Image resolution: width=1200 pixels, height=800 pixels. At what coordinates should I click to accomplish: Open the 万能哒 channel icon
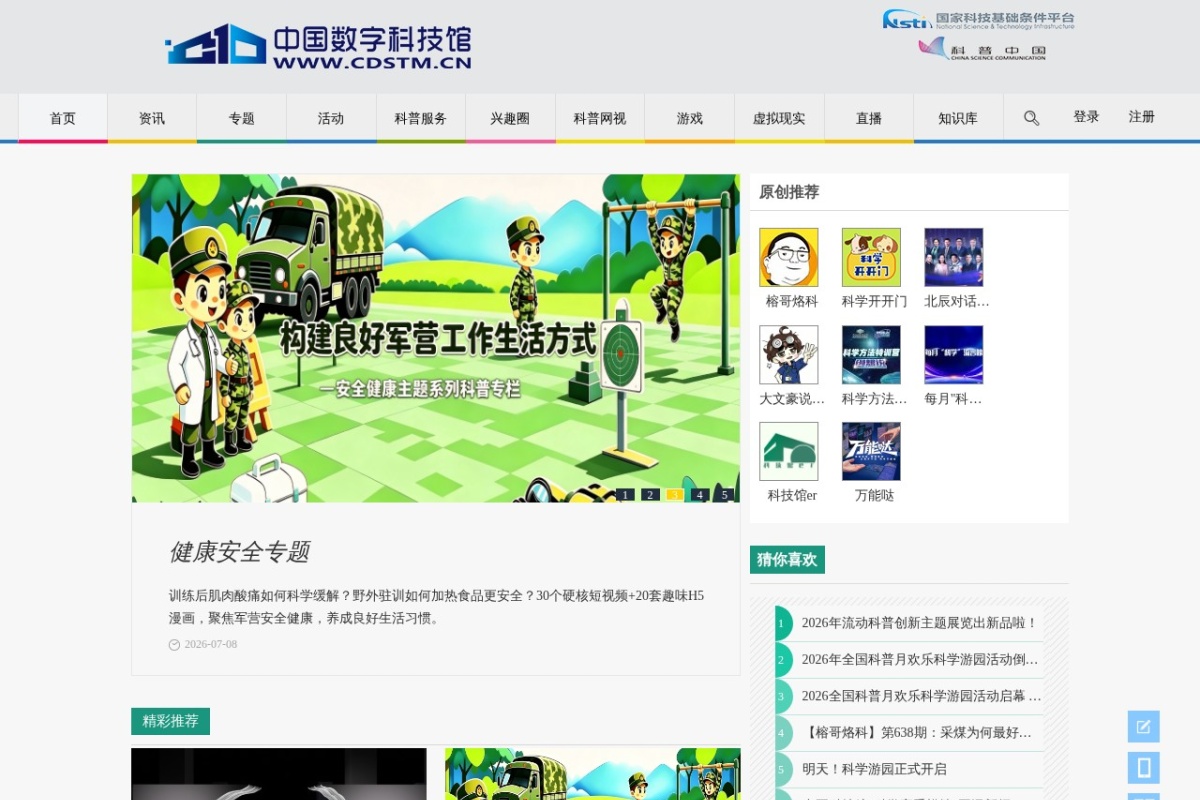(x=871, y=451)
